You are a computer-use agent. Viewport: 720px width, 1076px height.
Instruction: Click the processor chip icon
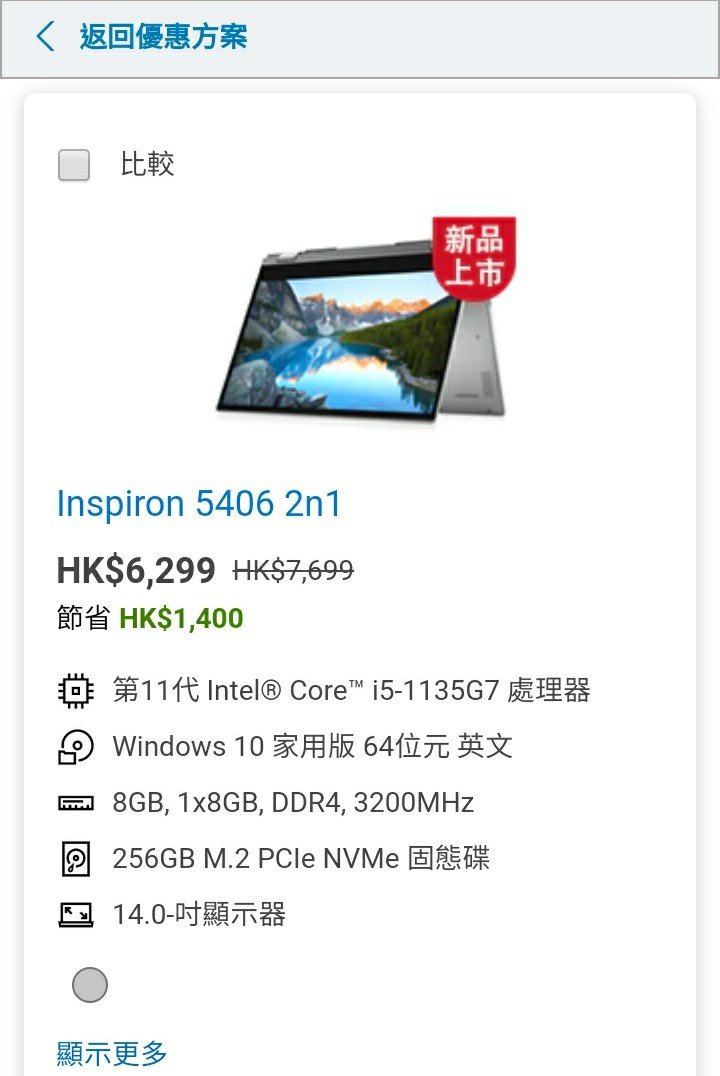click(76, 690)
